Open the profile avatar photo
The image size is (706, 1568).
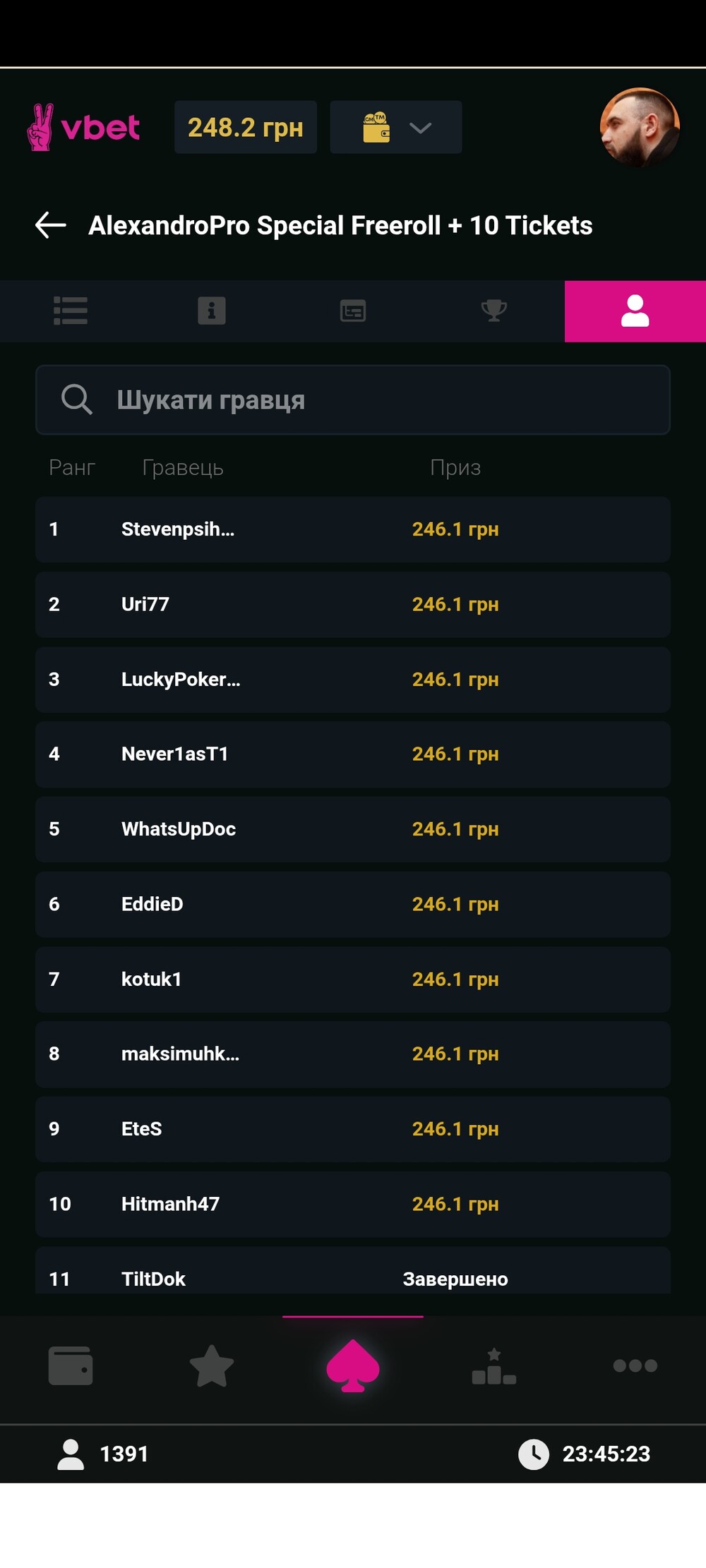(x=639, y=128)
